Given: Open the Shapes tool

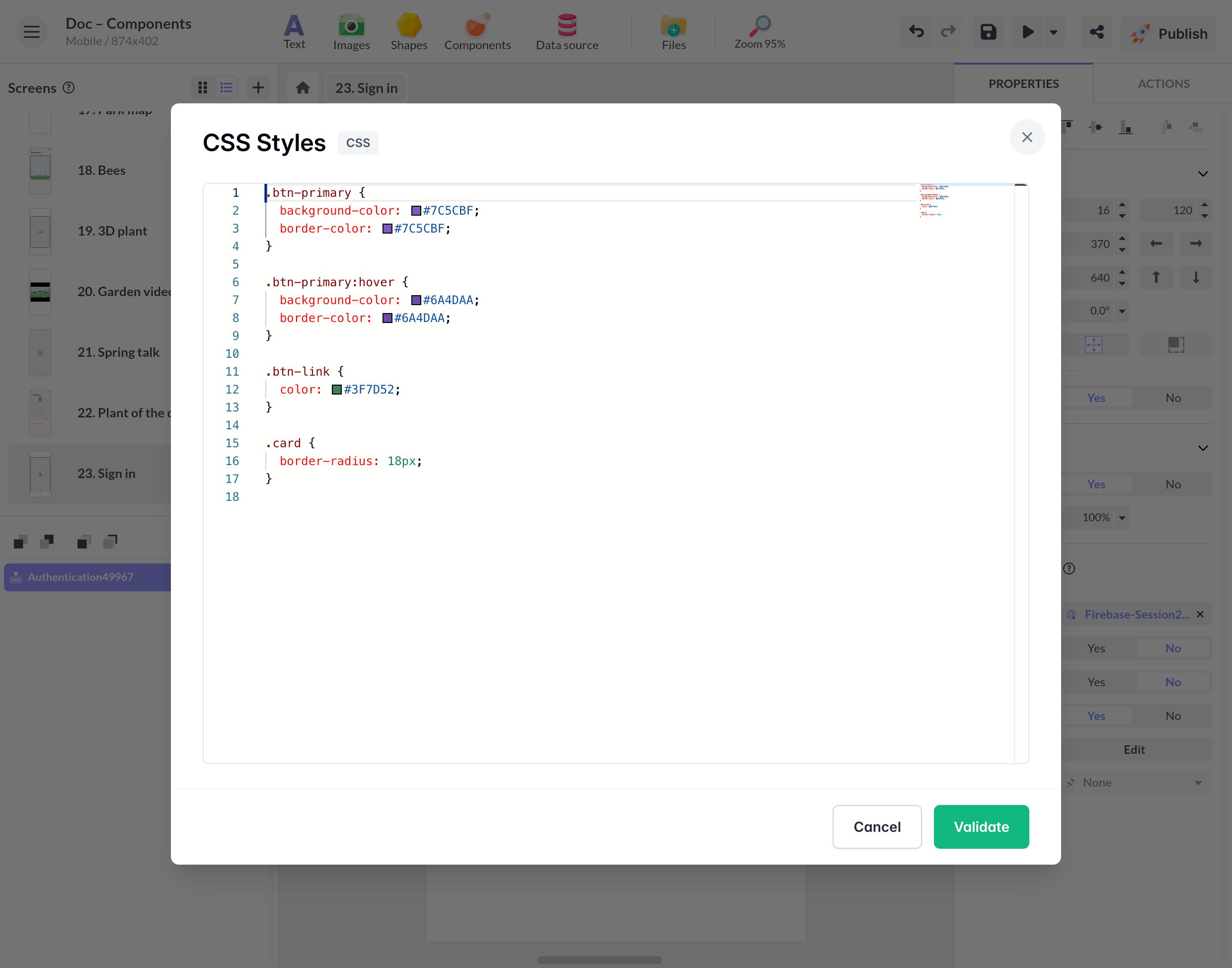Looking at the screenshot, I should click(409, 32).
